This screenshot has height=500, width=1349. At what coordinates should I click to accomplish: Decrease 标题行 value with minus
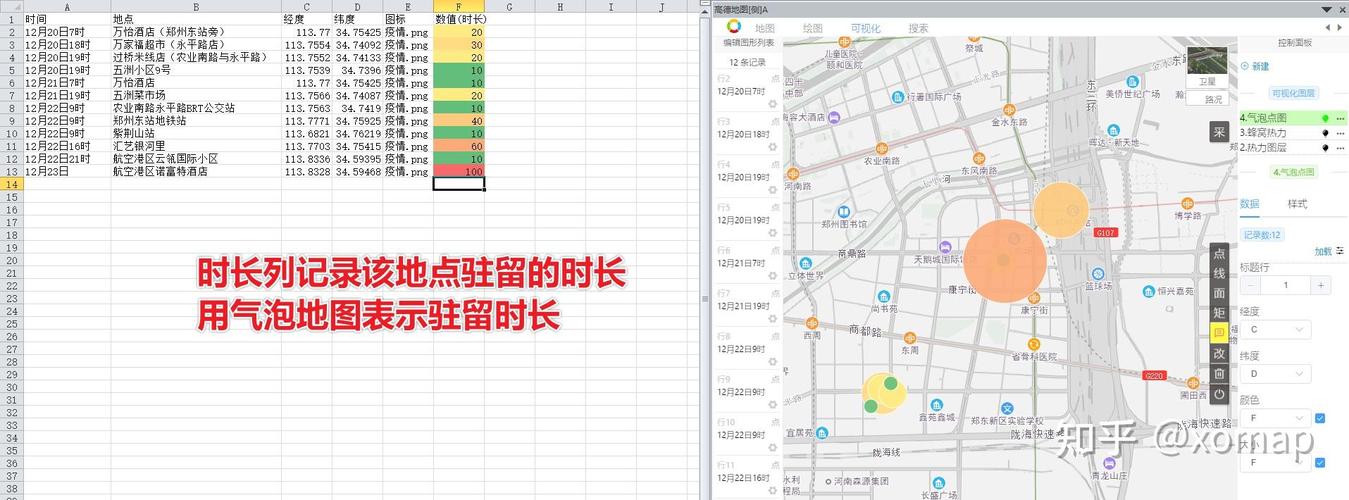(x=1250, y=285)
